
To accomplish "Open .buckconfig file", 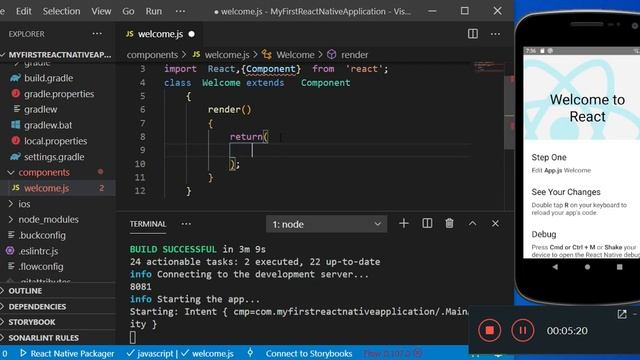I will pyautogui.click(x=42, y=235).
